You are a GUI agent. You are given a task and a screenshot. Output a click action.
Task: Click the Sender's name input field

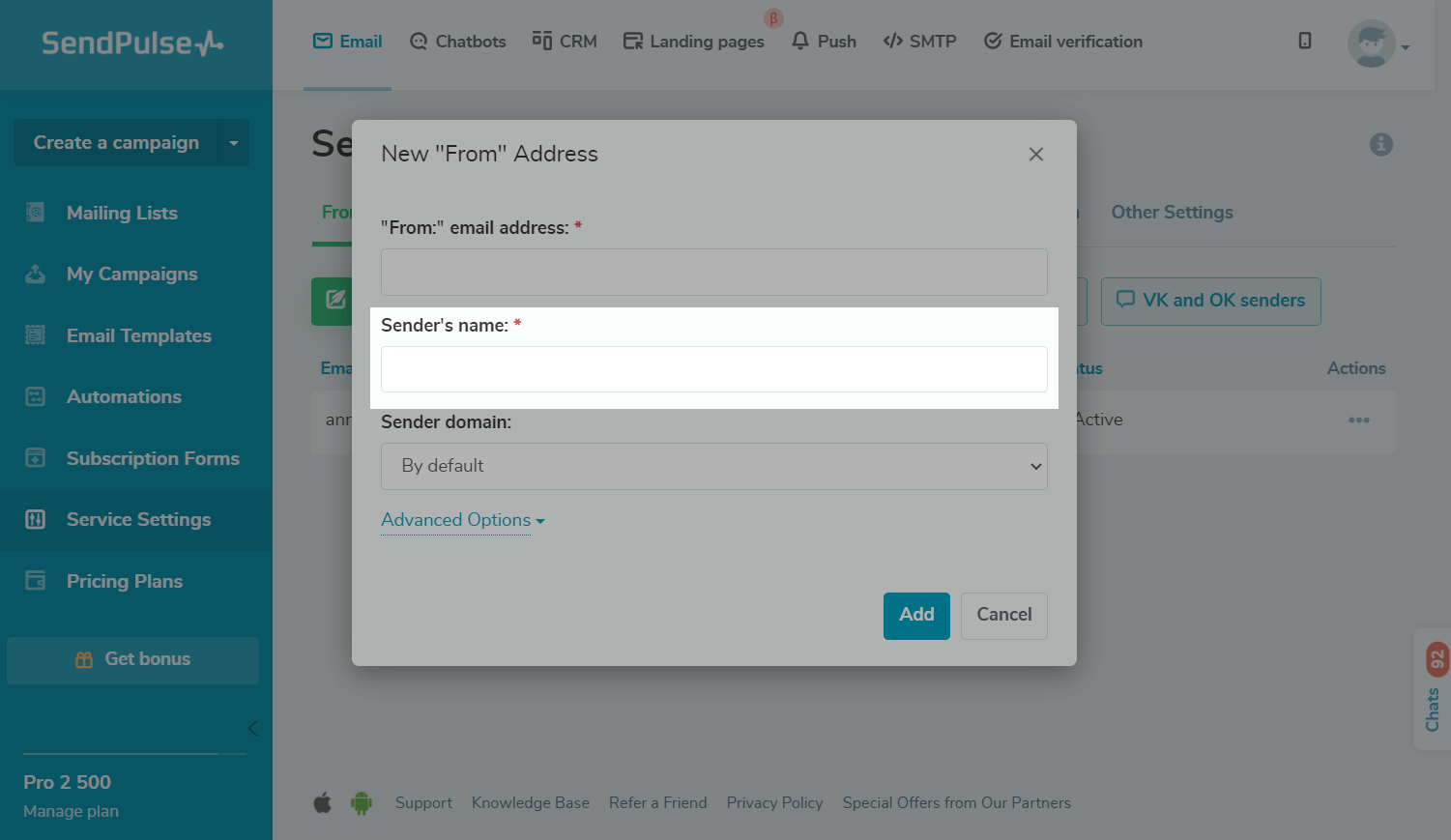click(x=714, y=369)
